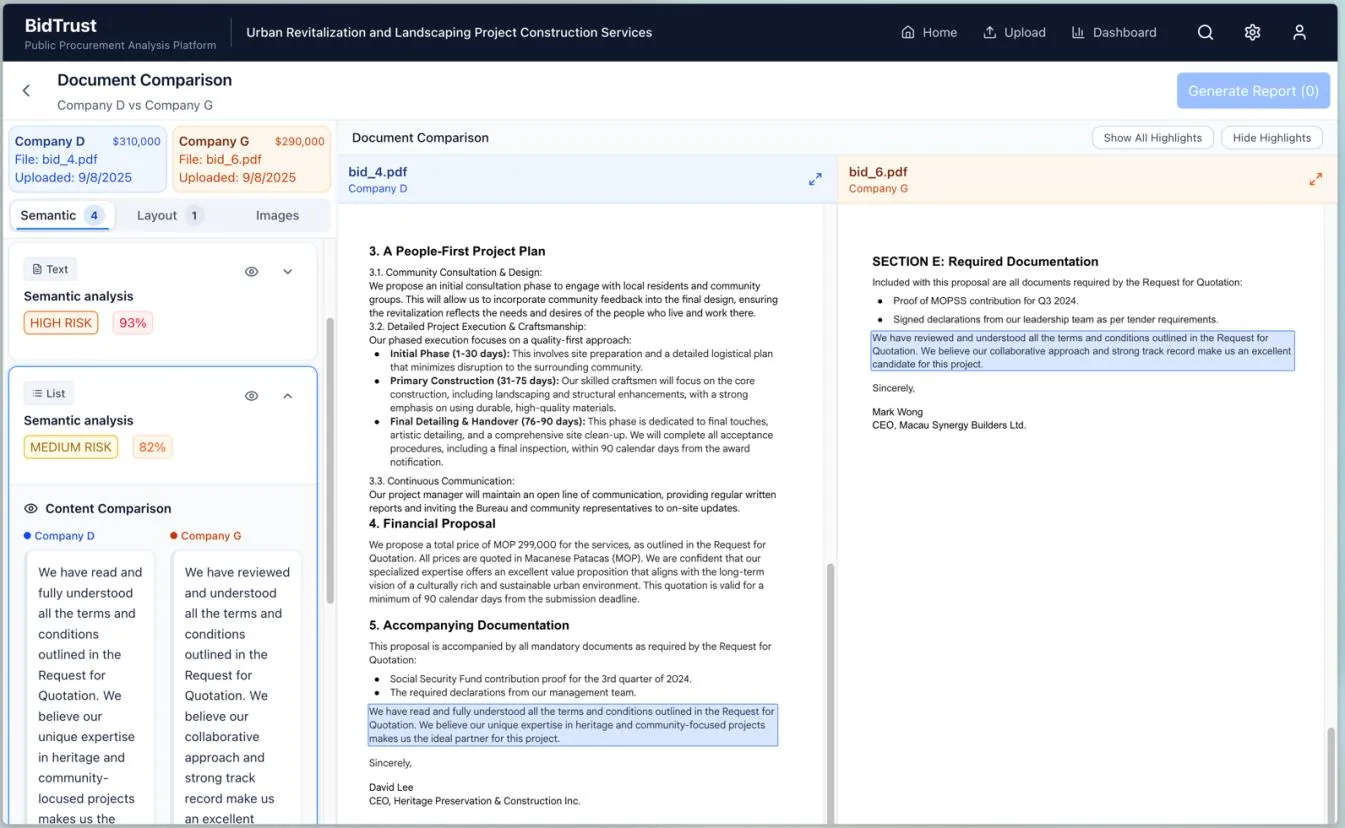Click 'Mark Wong' signature name
This screenshot has width=1345, height=828.
tap(897, 412)
